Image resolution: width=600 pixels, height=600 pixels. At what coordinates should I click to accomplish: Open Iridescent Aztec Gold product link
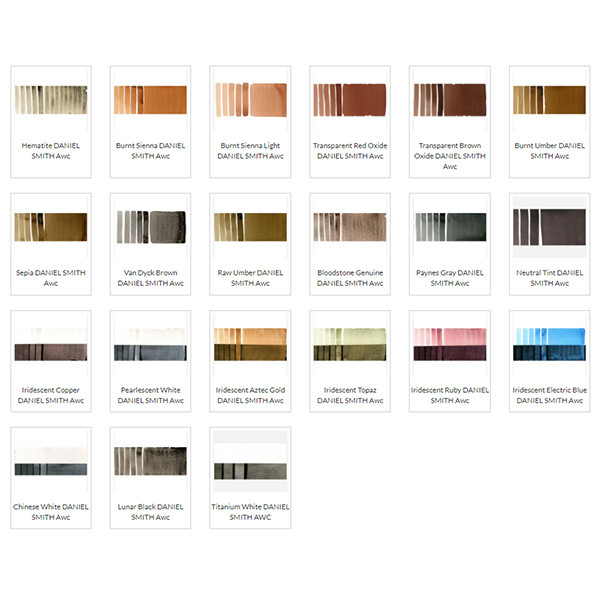click(250, 395)
